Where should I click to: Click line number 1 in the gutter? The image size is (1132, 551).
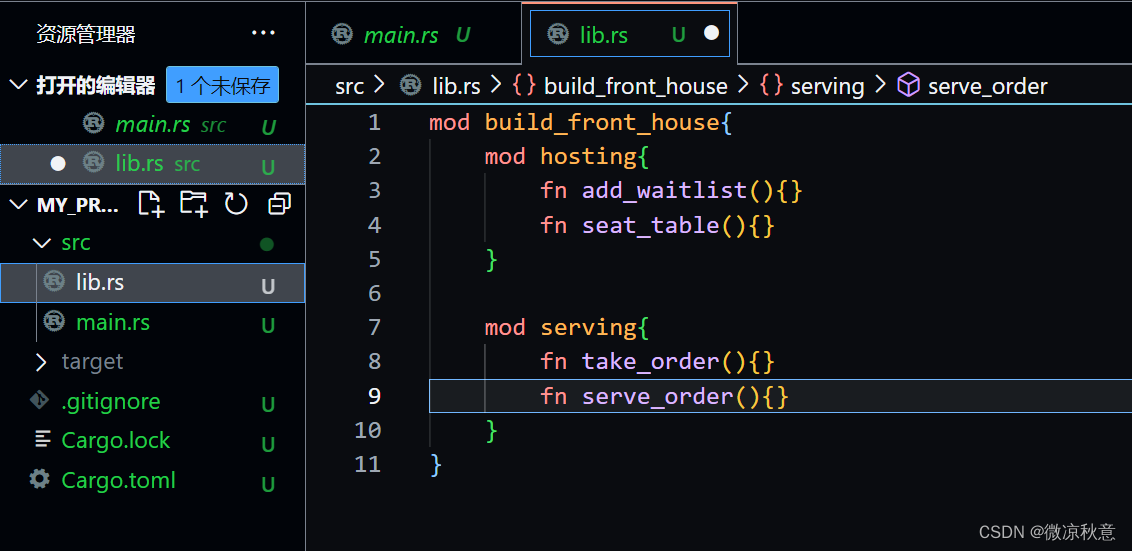(374, 122)
